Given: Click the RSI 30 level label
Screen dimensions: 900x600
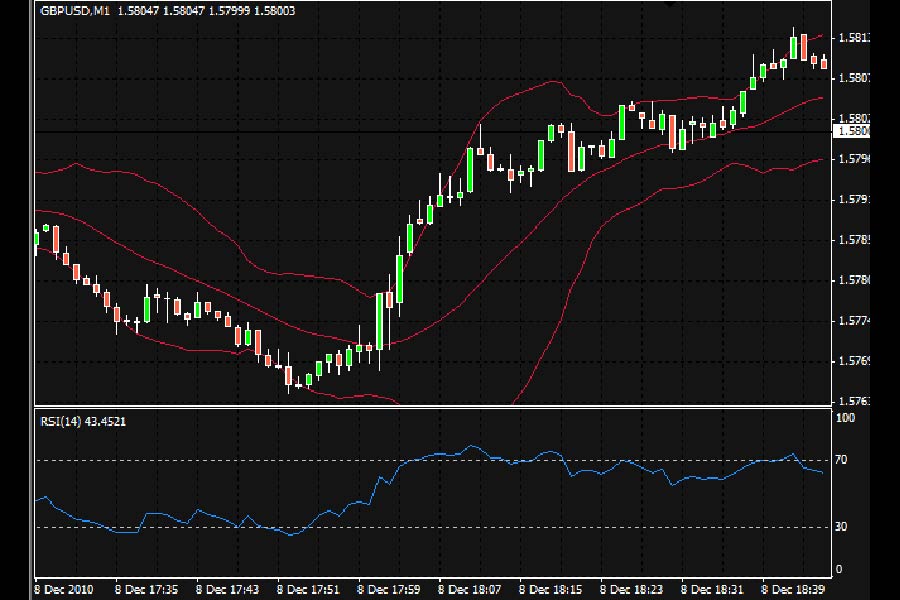Looking at the screenshot, I should [841, 527].
